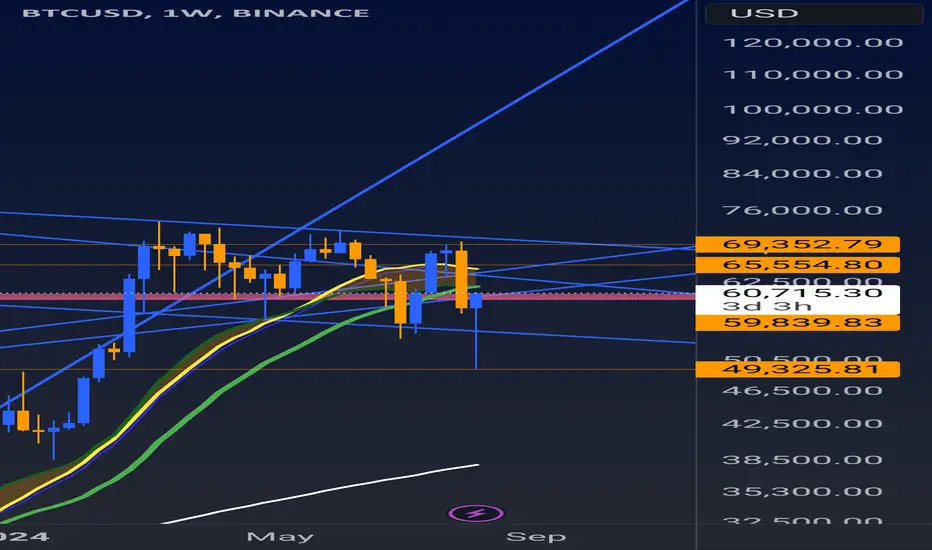The image size is (932, 550).
Task: Select the 65,554.80 price label
Action: pyautogui.click(x=798, y=265)
